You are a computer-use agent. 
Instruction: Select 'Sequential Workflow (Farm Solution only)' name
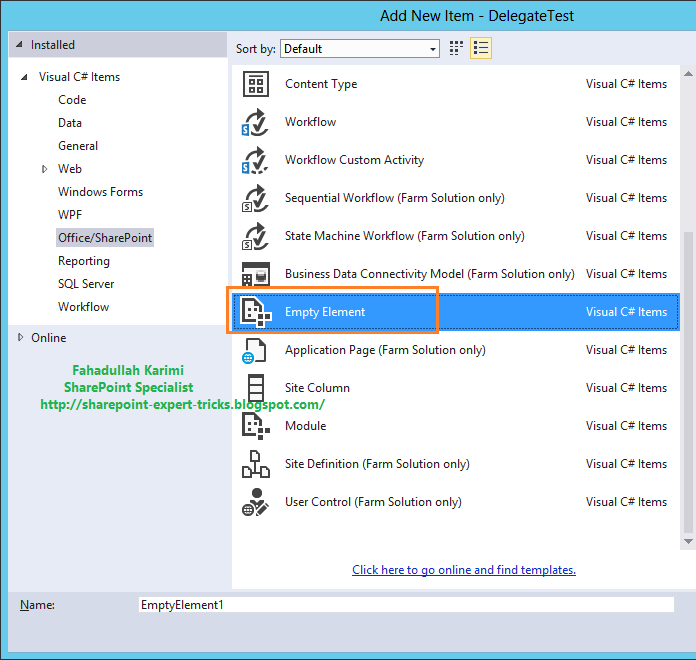pos(395,198)
